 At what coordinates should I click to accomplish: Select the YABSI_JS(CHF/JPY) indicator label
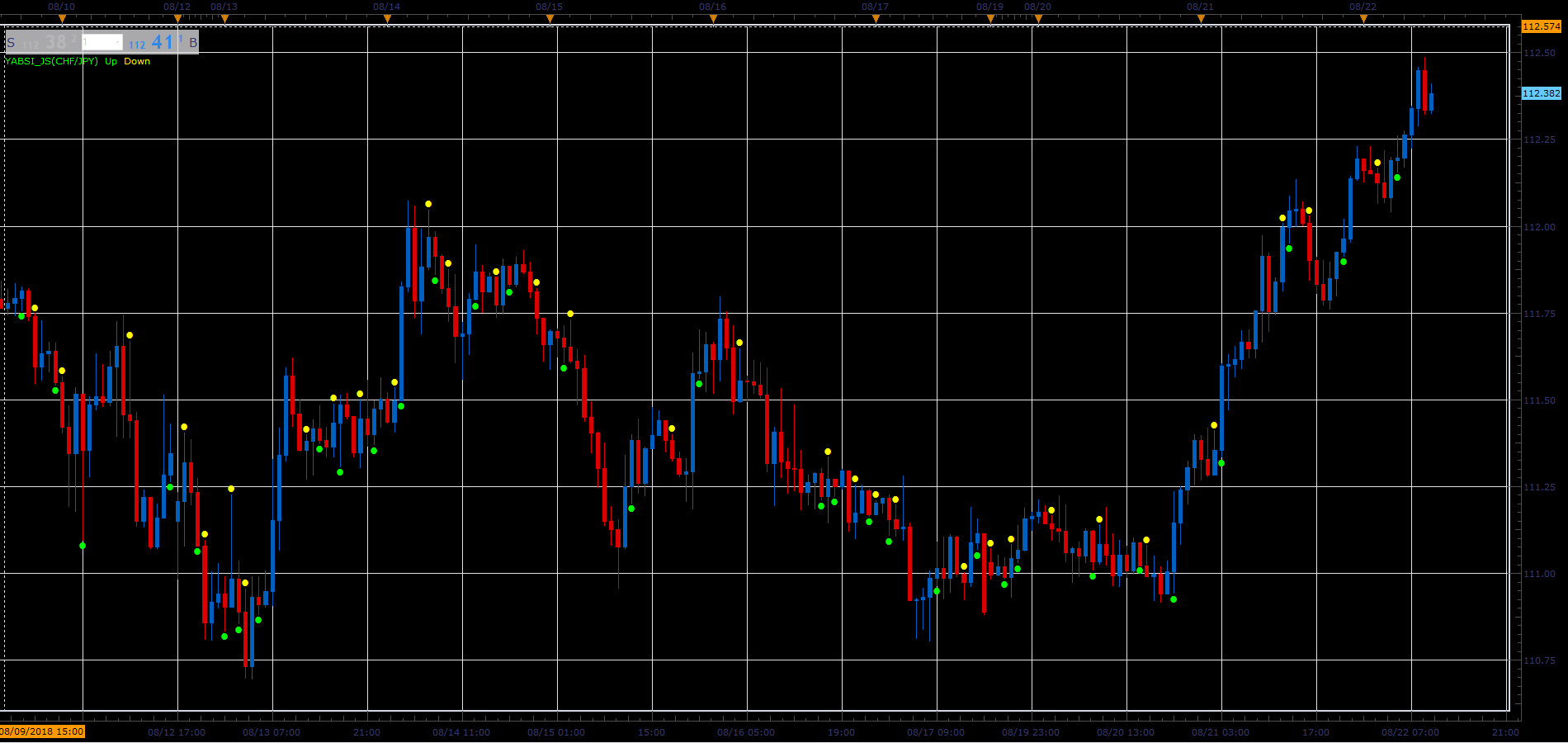click(x=51, y=61)
